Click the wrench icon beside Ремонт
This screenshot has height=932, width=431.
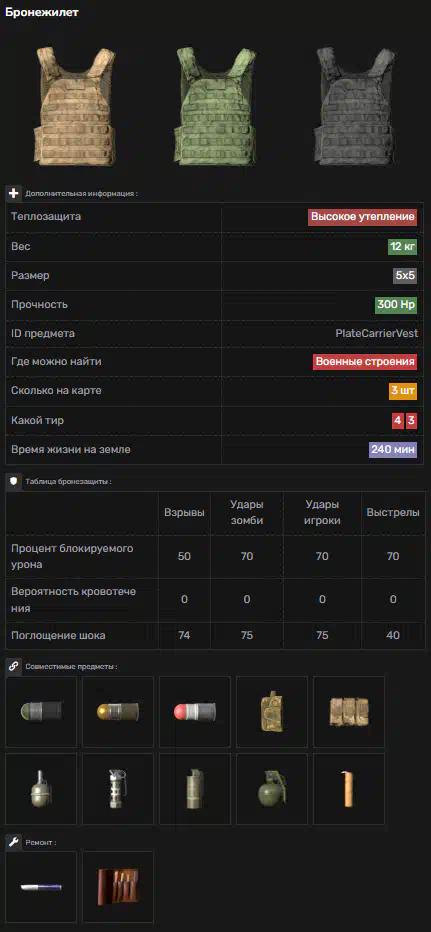click(14, 842)
